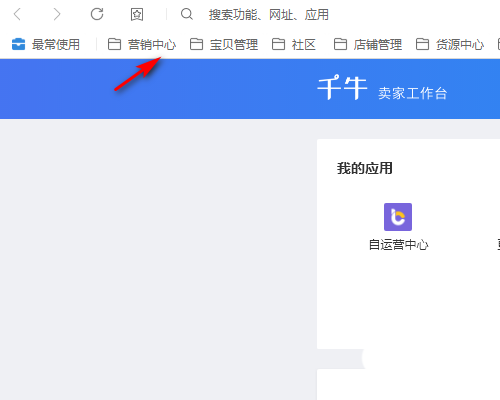500x400 pixels.
Task: Open the 营销中心 bookmark folder
Action: [142, 44]
